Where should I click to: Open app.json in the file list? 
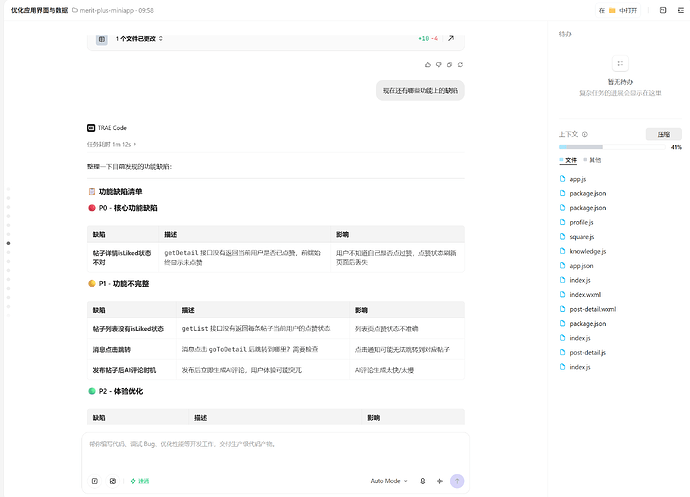pos(581,266)
